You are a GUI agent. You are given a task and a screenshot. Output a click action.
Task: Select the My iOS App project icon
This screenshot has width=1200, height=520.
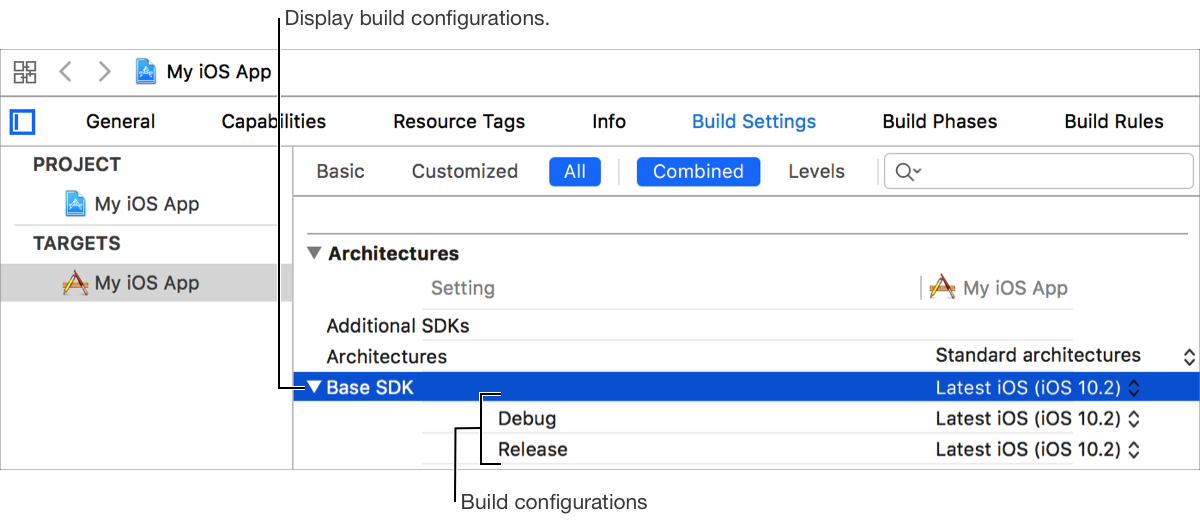[75, 204]
